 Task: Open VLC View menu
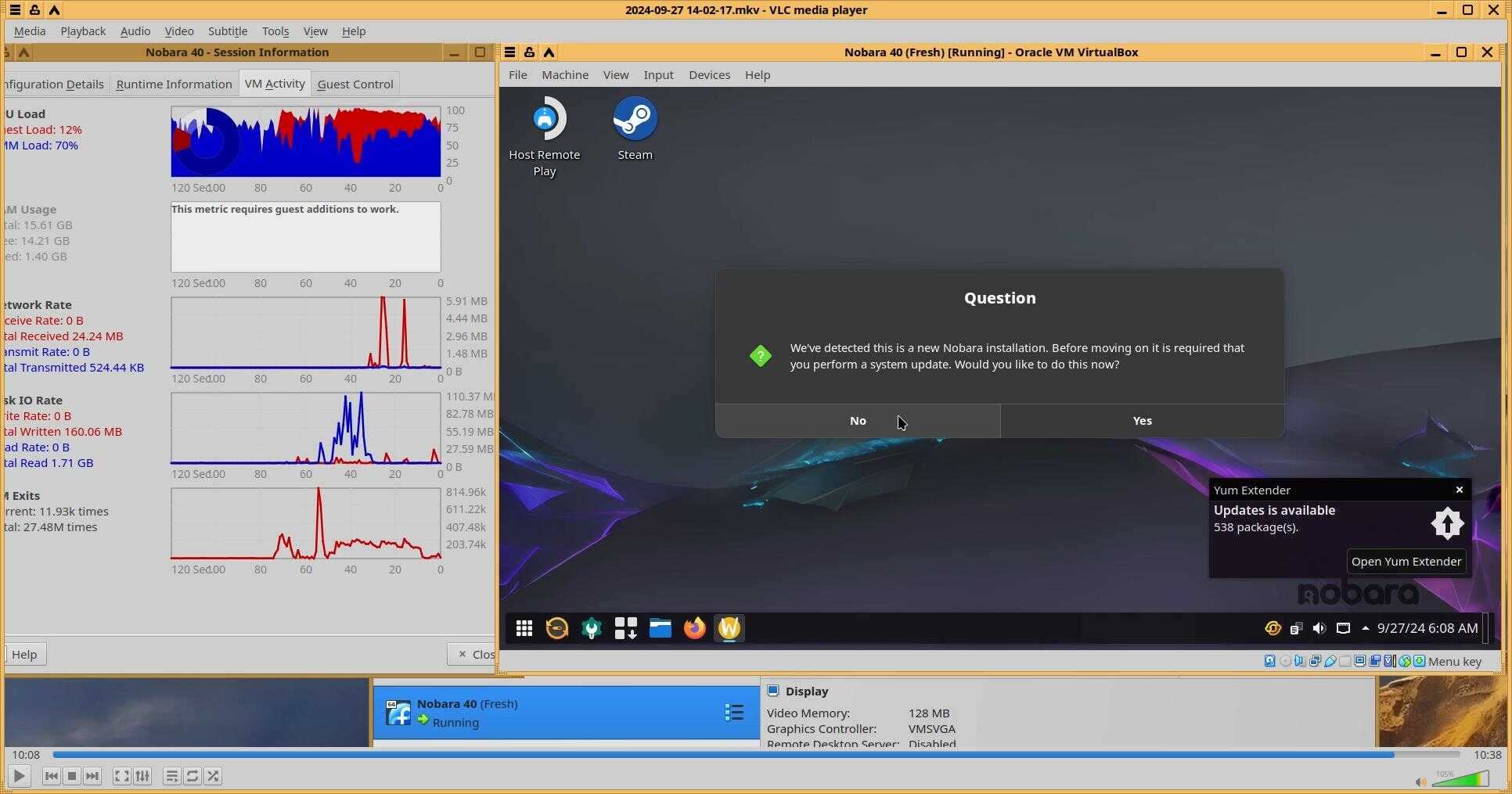point(315,31)
